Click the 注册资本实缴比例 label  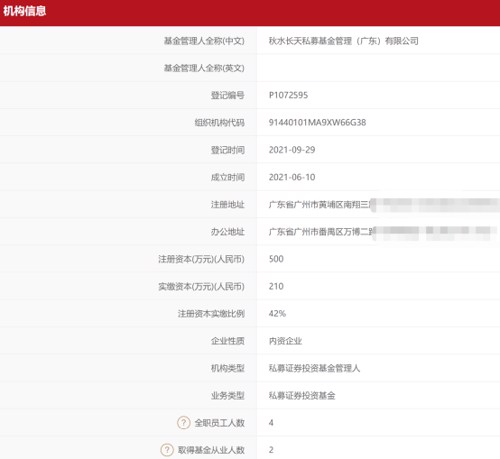211,314
